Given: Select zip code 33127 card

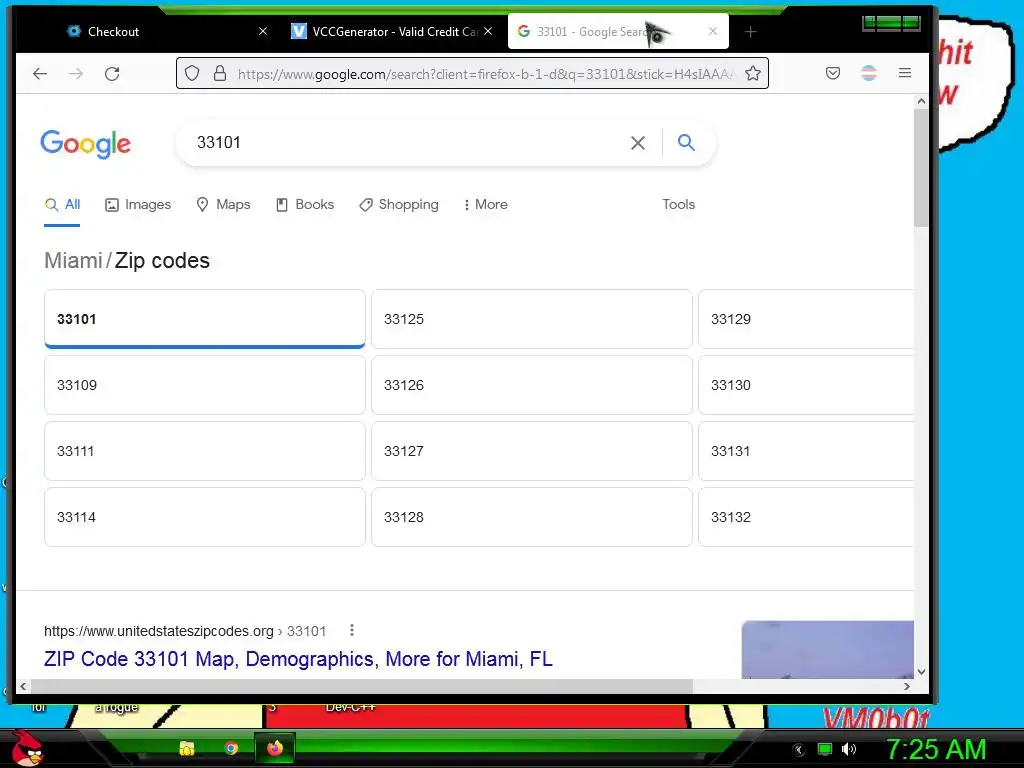Looking at the screenshot, I should pyautogui.click(x=532, y=451).
